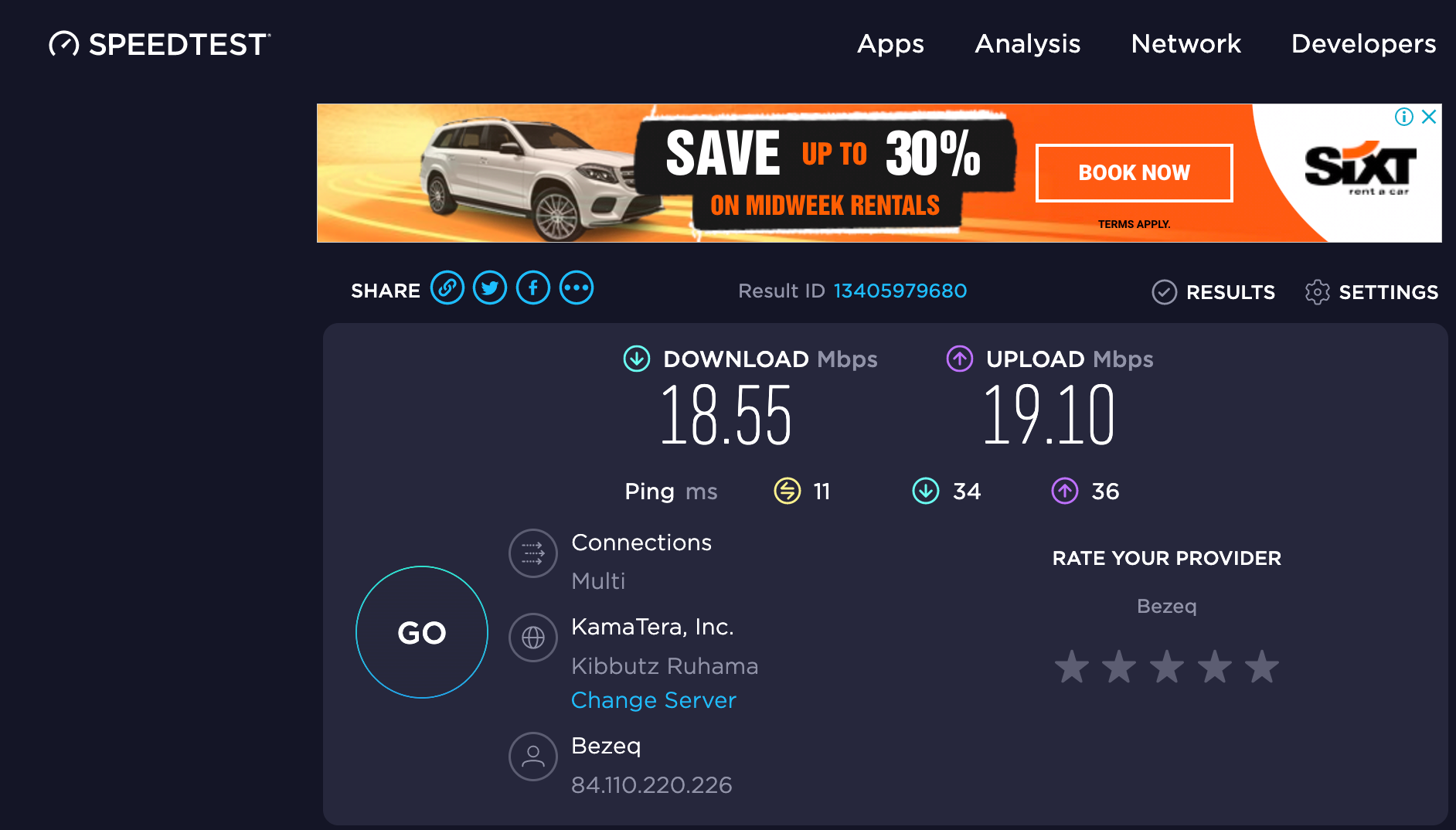This screenshot has width=1456, height=830.
Task: Click the Connections multi icon
Action: click(532, 553)
